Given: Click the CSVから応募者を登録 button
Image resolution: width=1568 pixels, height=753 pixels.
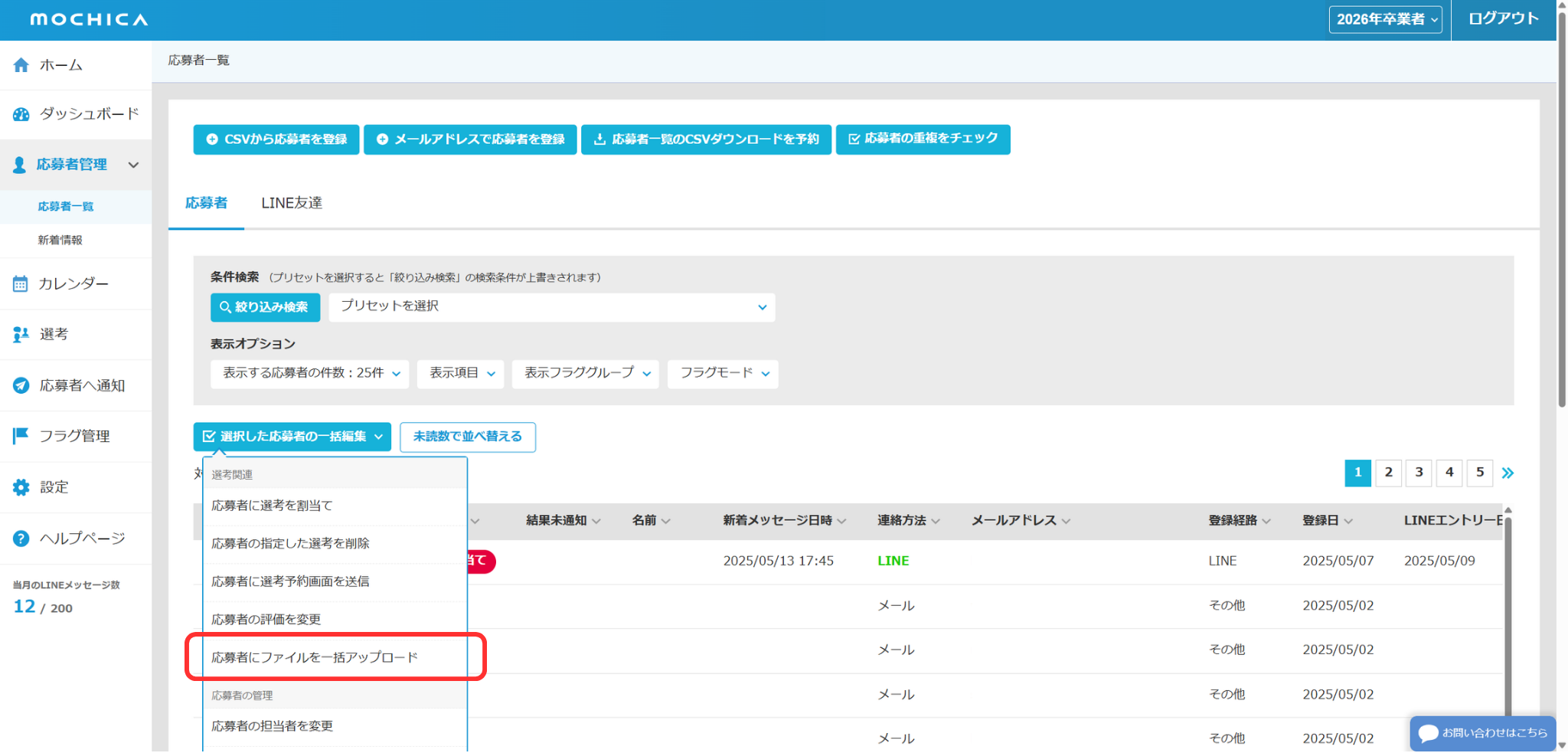Looking at the screenshot, I should (x=276, y=139).
